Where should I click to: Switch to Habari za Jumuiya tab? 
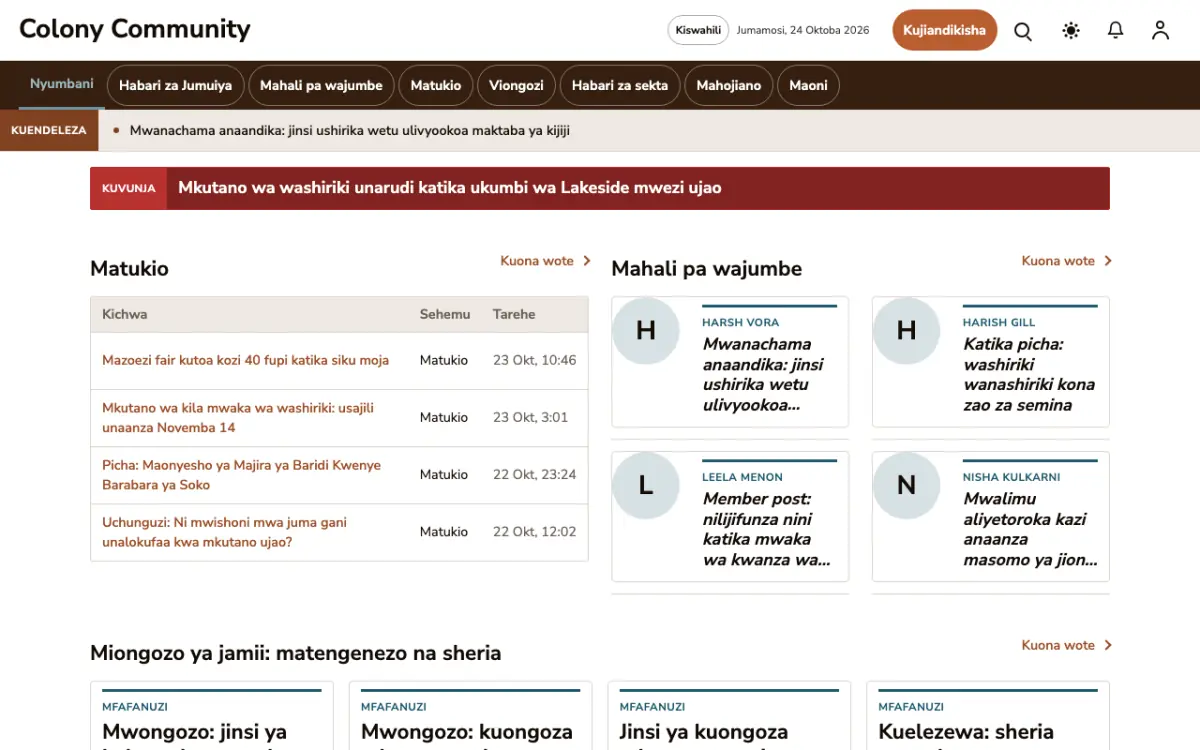(x=175, y=85)
